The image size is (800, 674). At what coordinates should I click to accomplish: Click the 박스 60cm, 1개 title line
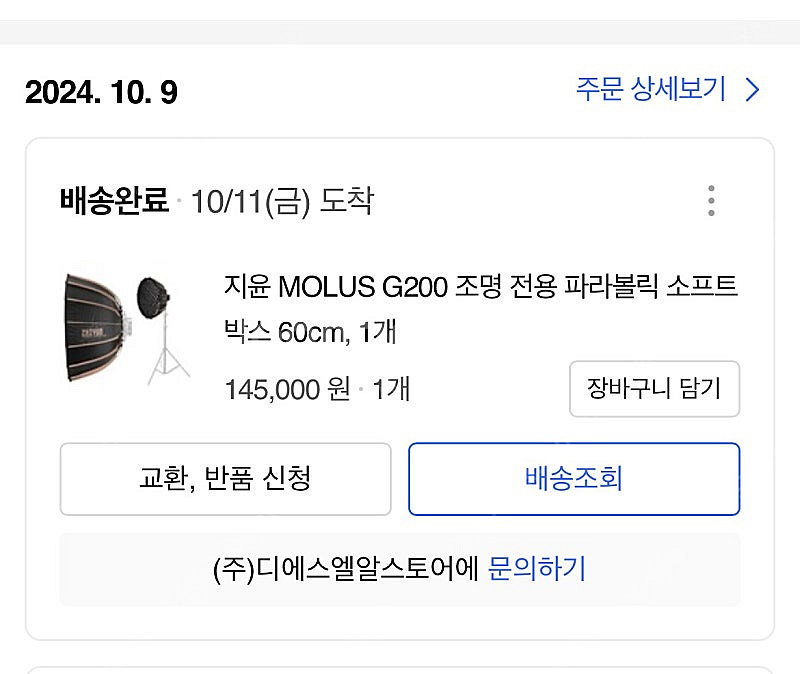pos(310,331)
